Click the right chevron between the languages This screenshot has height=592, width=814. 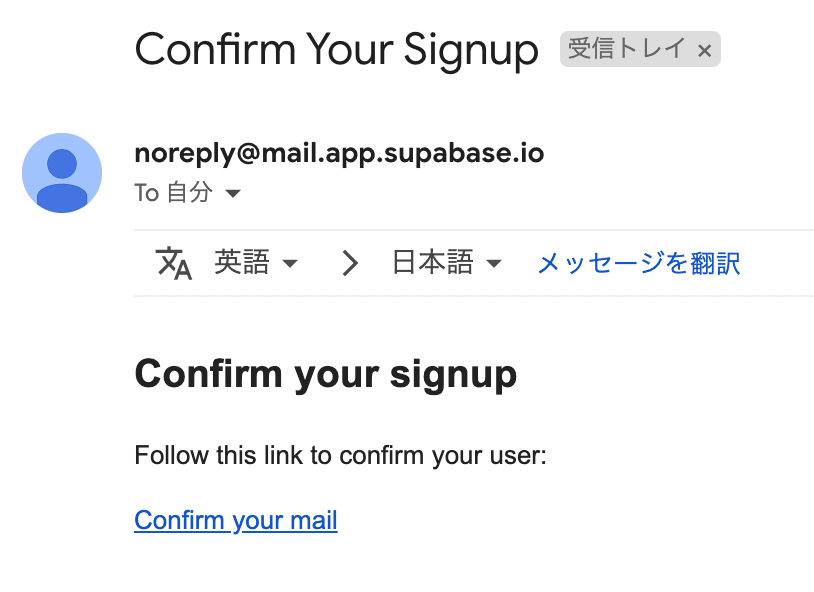pyautogui.click(x=350, y=263)
